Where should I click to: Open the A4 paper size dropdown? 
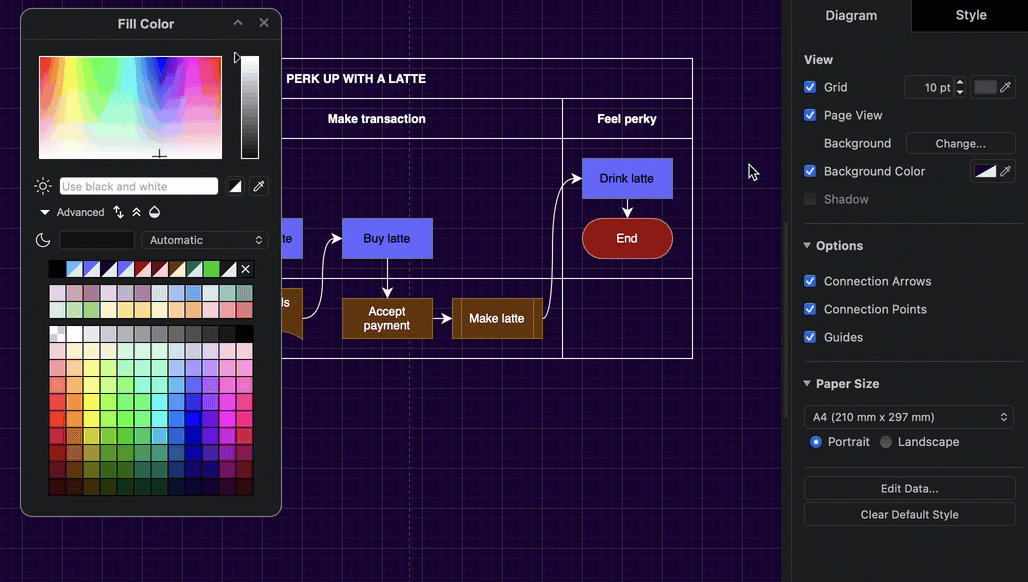click(909, 417)
